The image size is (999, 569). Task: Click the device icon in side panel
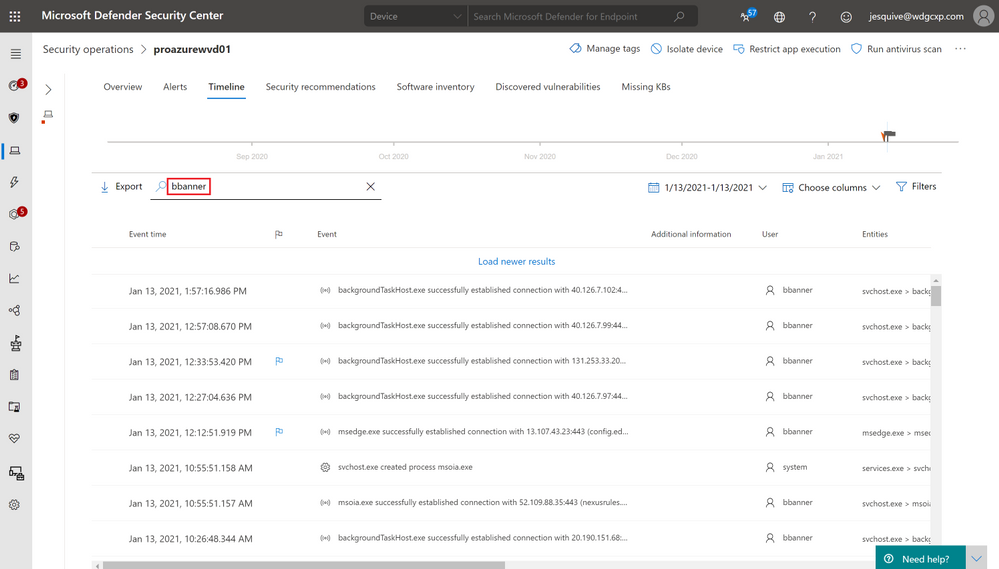(48, 115)
